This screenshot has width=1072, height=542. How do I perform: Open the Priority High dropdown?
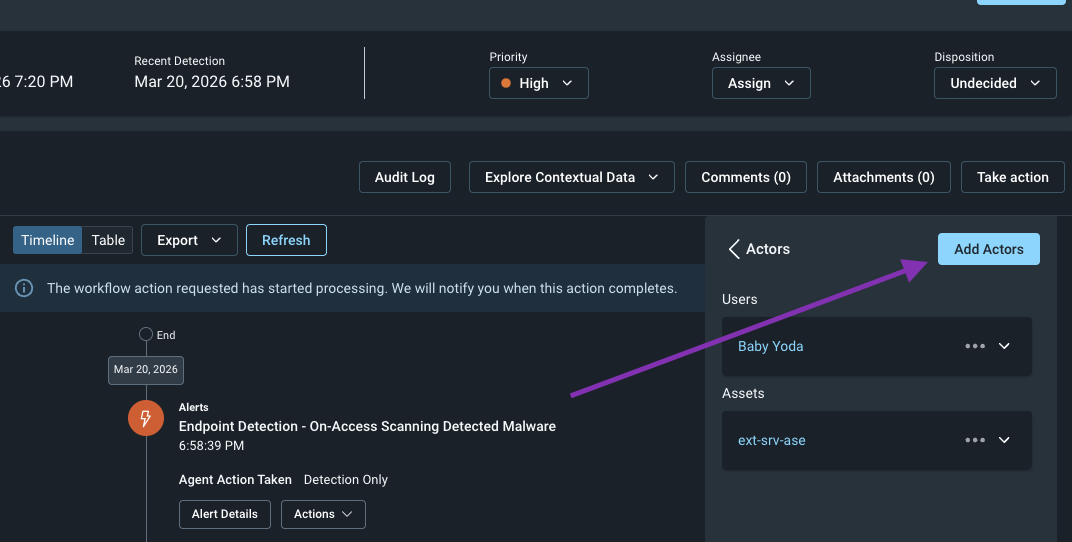tap(538, 83)
